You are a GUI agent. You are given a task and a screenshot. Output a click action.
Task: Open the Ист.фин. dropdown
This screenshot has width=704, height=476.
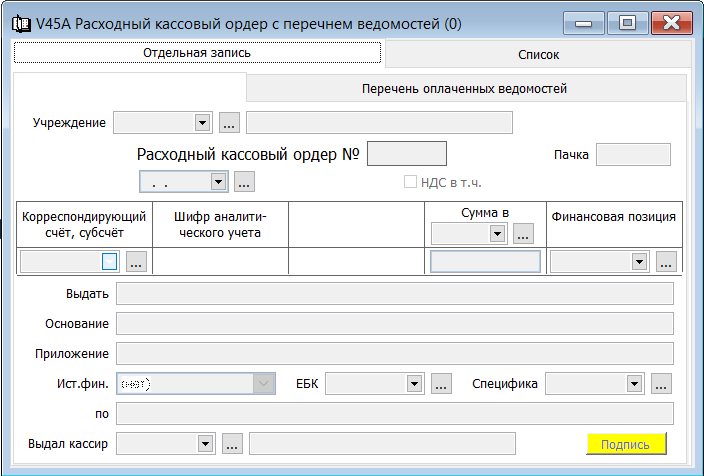[x=264, y=383]
